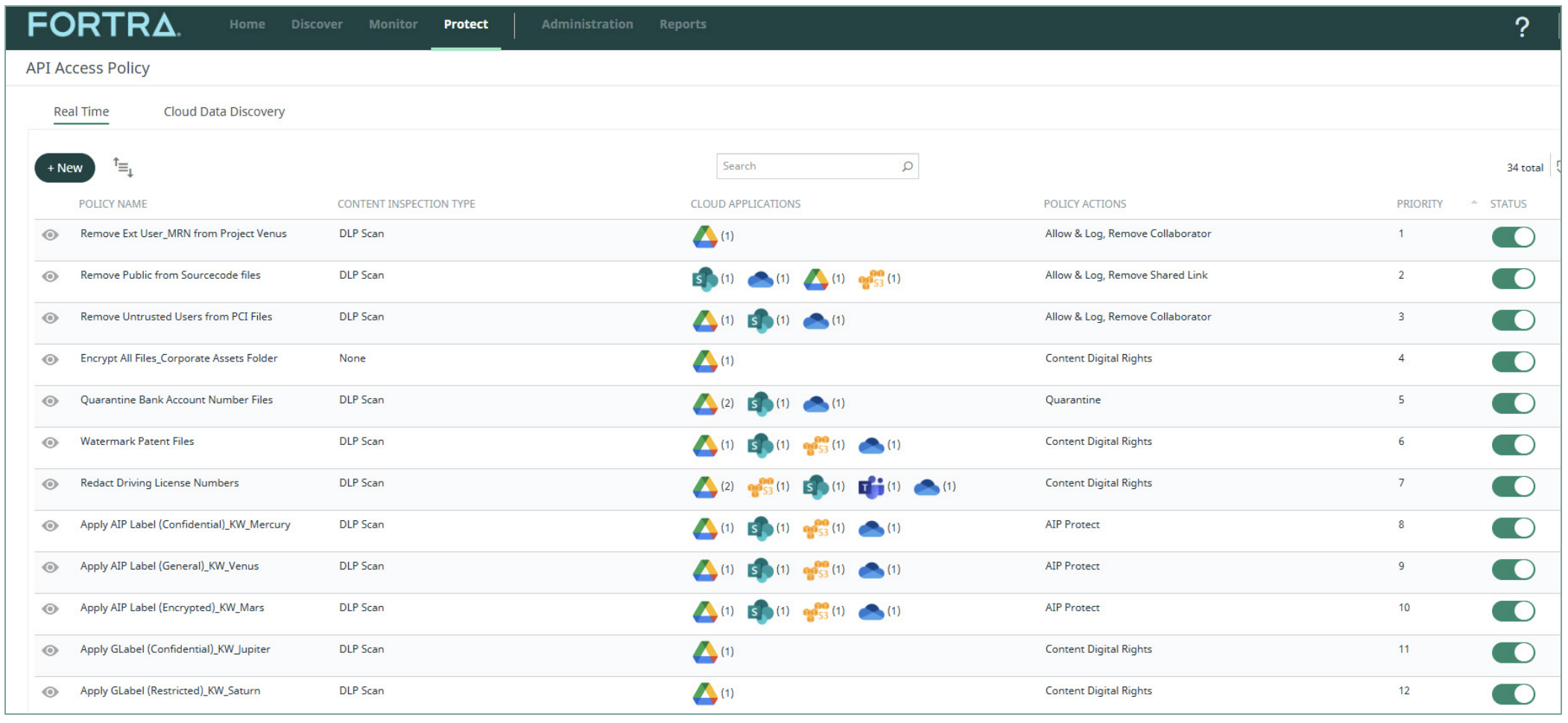The width and height of the screenshot is (1568, 723).
Task: Click the reorder priority sort icon
Action: coord(123,167)
